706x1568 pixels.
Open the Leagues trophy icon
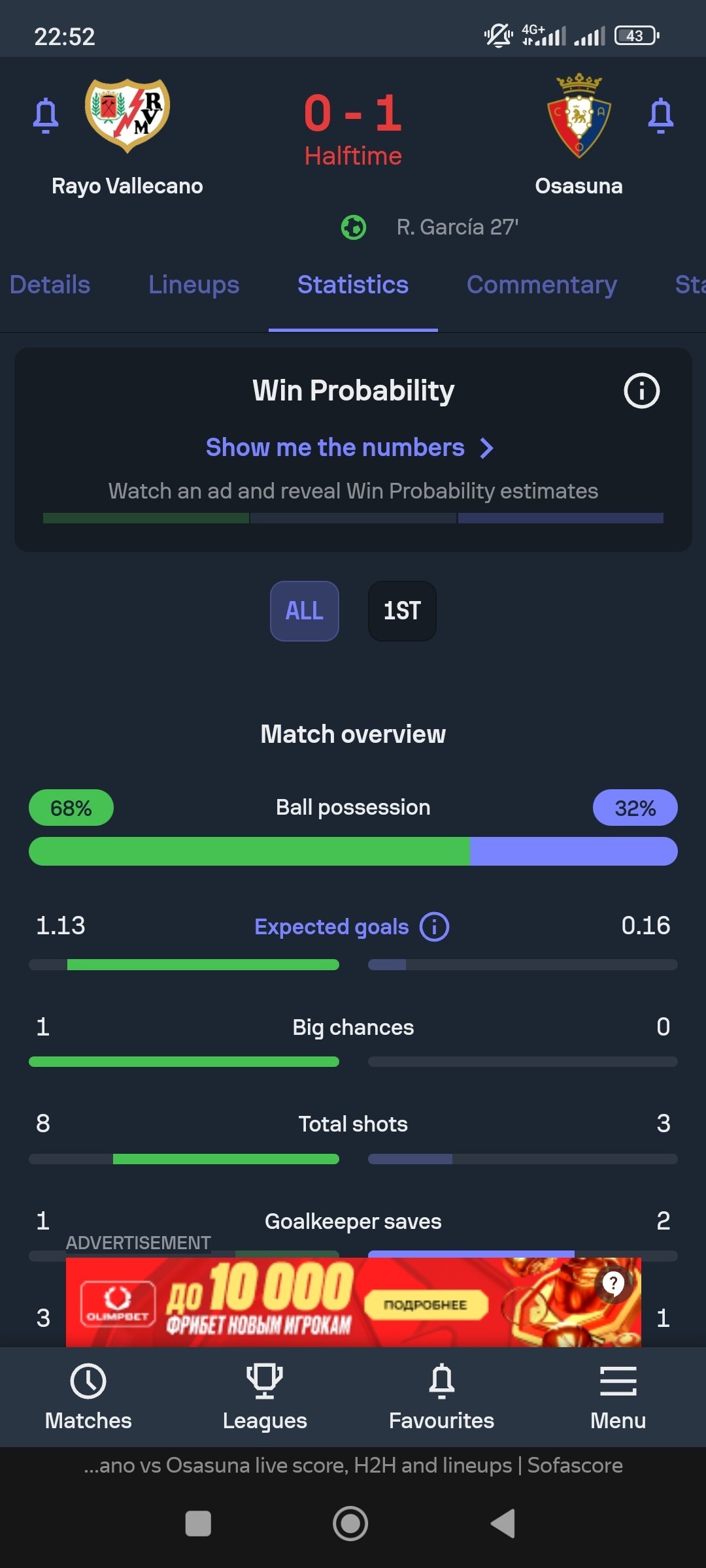click(x=265, y=1381)
